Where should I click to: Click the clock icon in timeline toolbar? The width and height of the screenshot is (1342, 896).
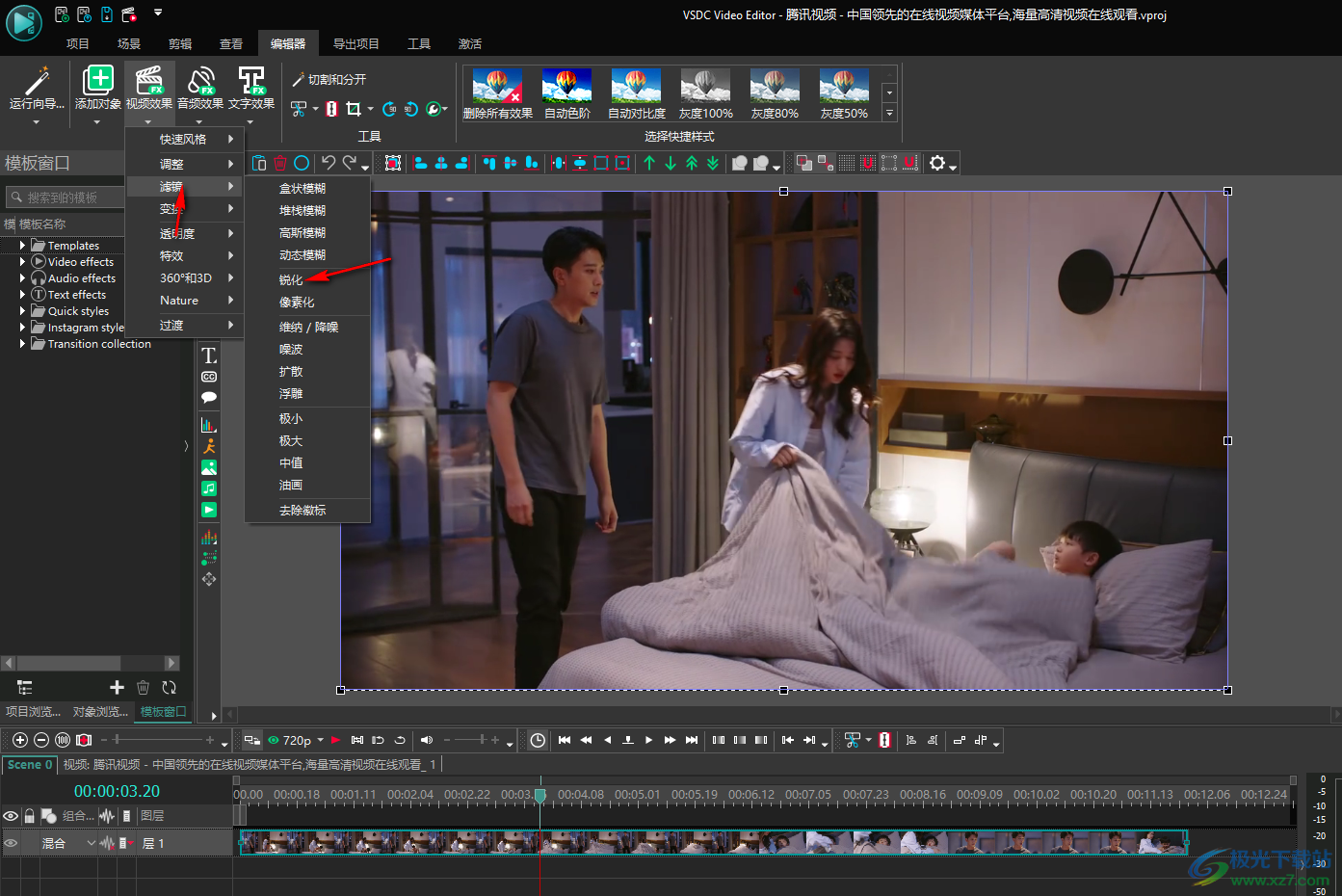[538, 740]
